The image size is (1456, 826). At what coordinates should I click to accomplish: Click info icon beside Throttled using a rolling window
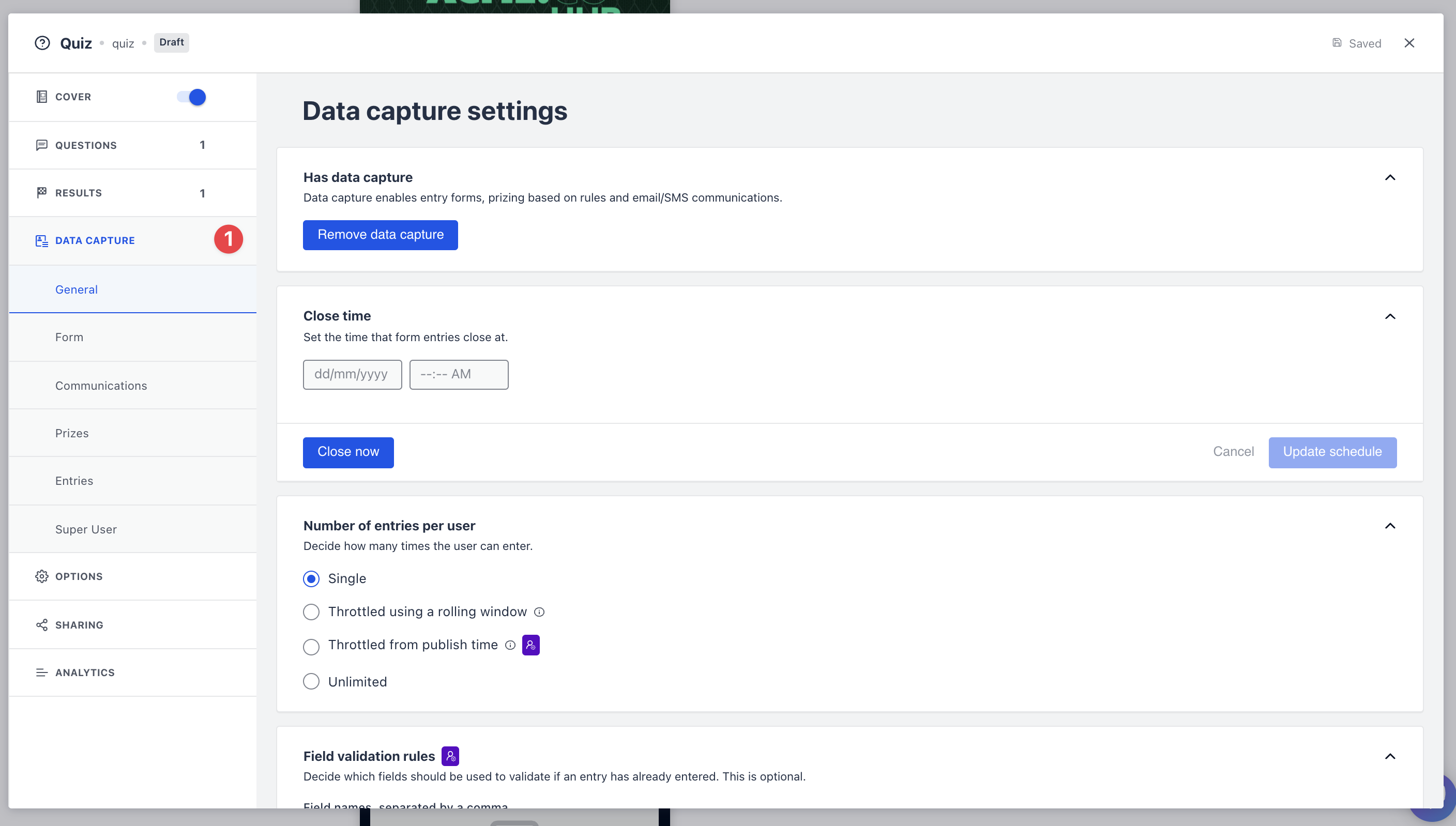point(539,612)
